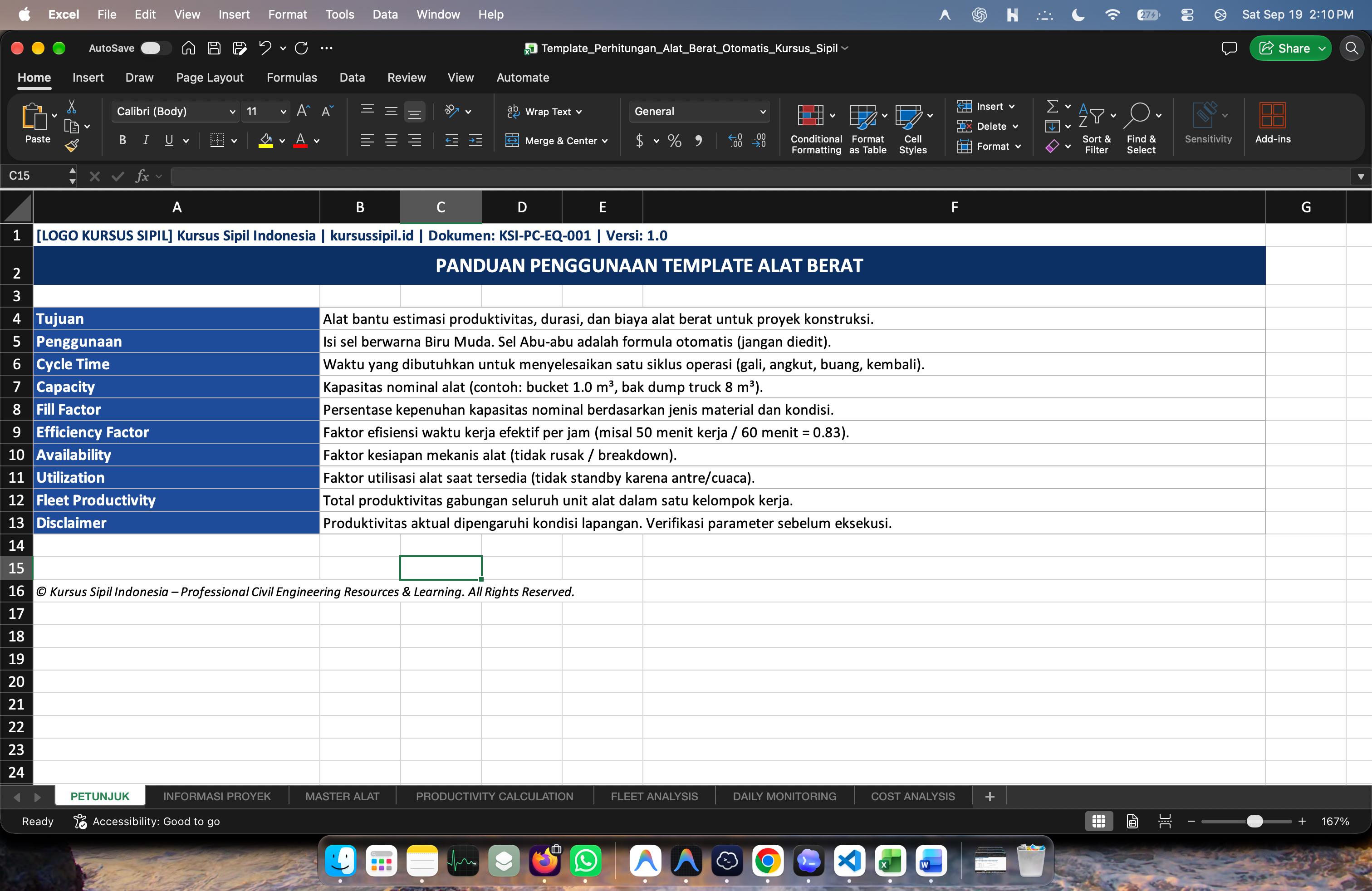Click the Increase Indent icon
Image resolution: width=1372 pixels, height=891 pixels.
tap(475, 141)
